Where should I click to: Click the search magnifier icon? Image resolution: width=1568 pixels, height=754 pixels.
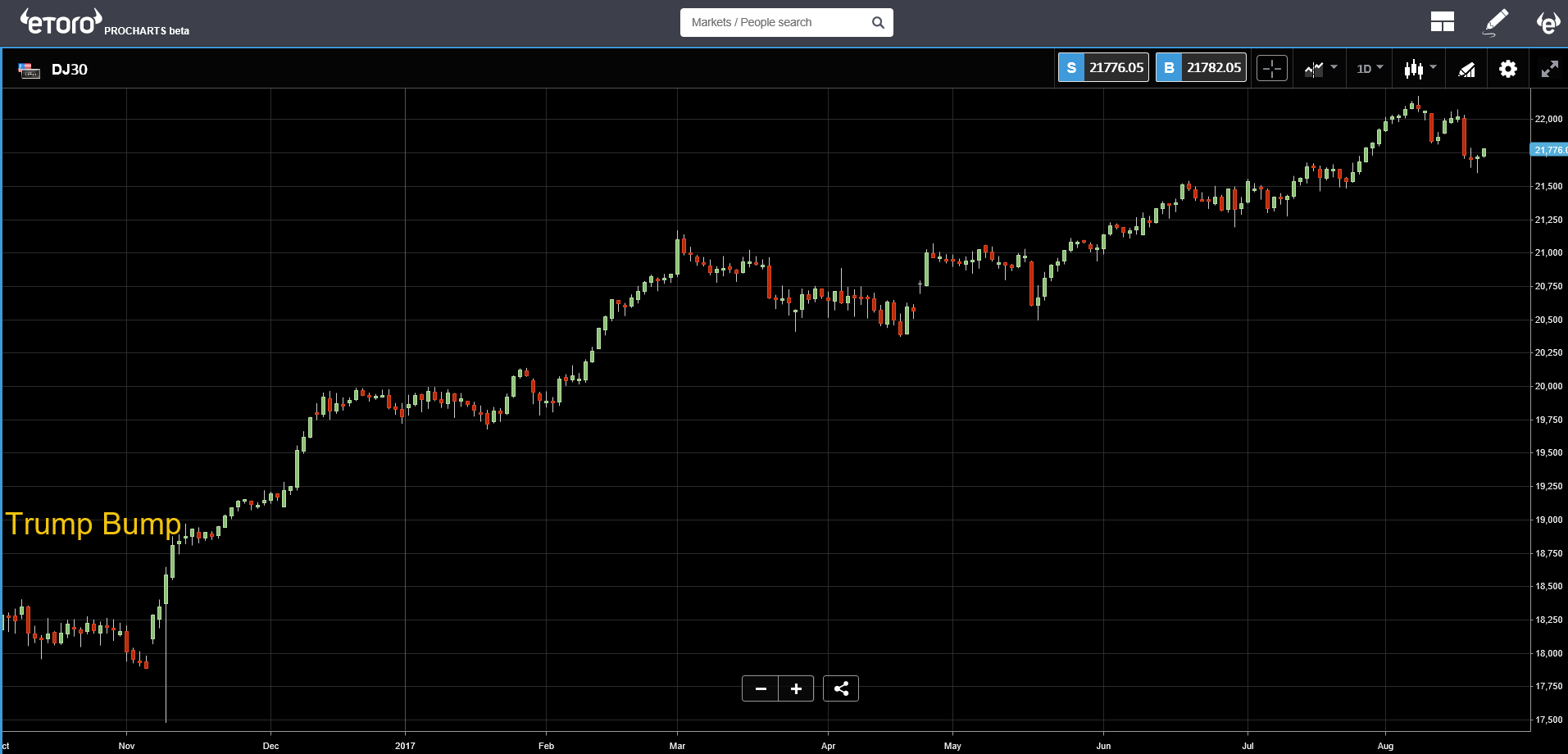pyautogui.click(x=878, y=23)
